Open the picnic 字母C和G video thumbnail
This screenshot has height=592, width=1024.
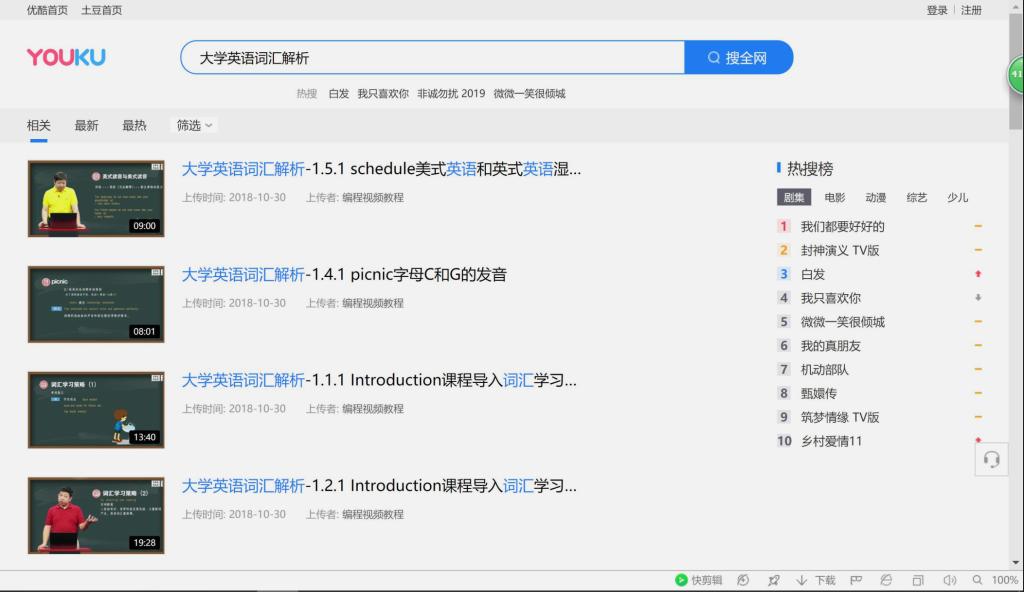[x=96, y=304]
